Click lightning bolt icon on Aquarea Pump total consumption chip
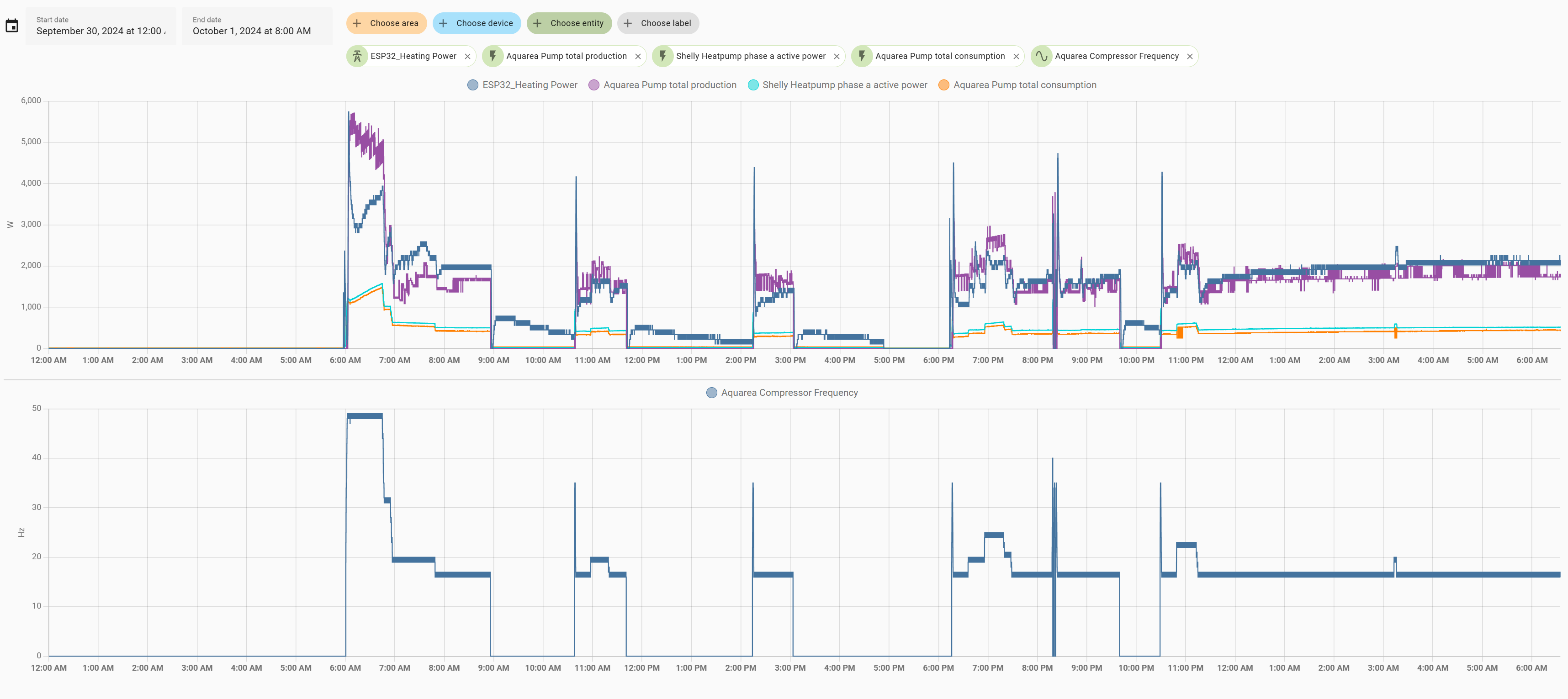Screen dimensions: 1568x699 (x=862, y=56)
